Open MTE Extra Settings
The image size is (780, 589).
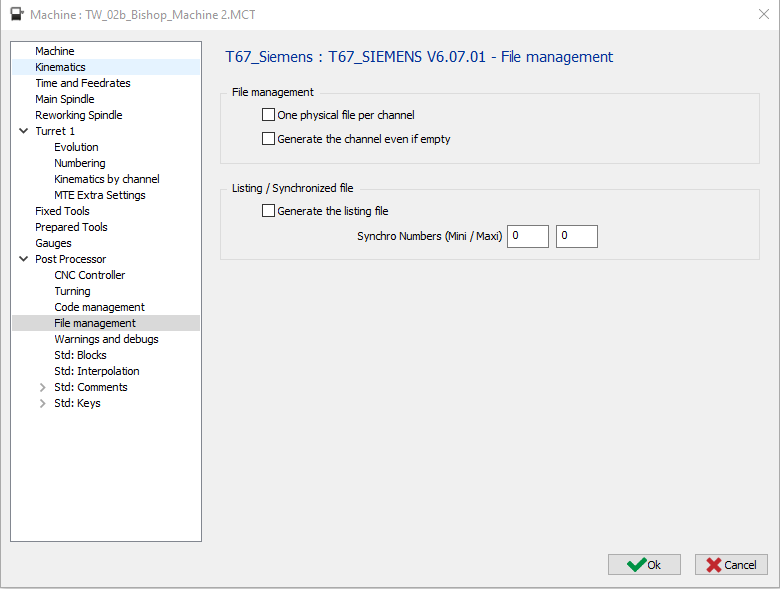99,195
